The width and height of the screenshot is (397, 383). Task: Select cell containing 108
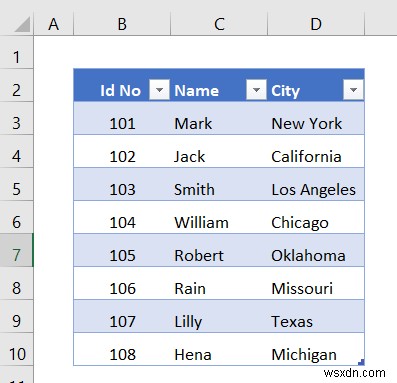coord(122,349)
